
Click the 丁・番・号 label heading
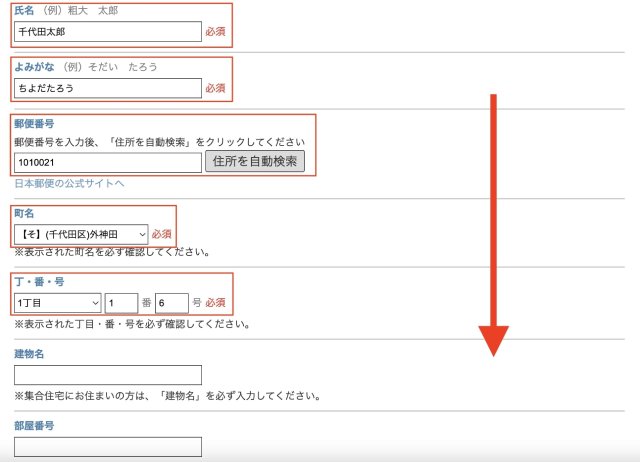(x=39, y=282)
